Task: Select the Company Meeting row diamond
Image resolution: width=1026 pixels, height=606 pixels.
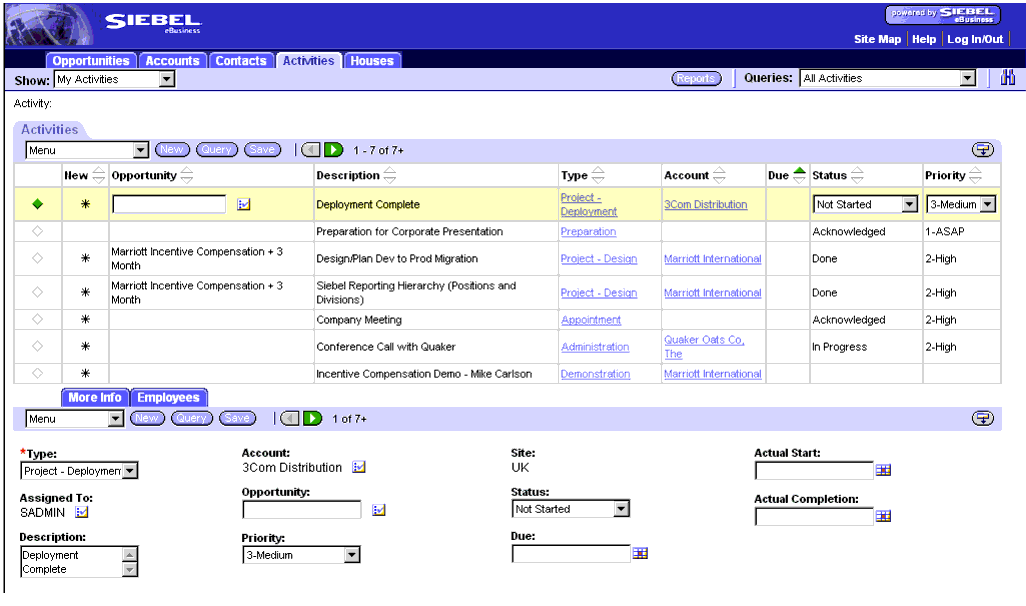Action: [x=37, y=319]
